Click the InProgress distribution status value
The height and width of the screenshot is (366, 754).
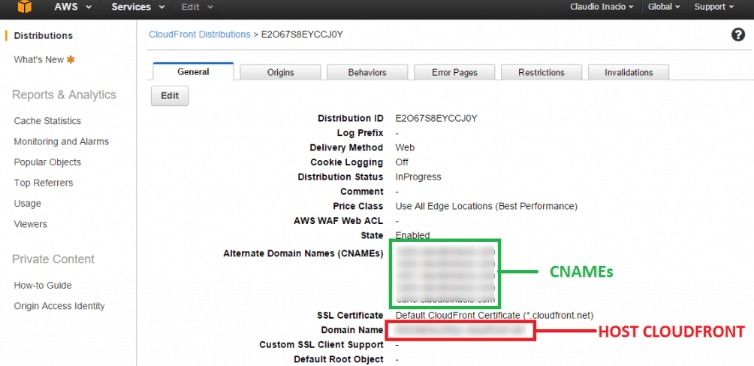tap(418, 177)
